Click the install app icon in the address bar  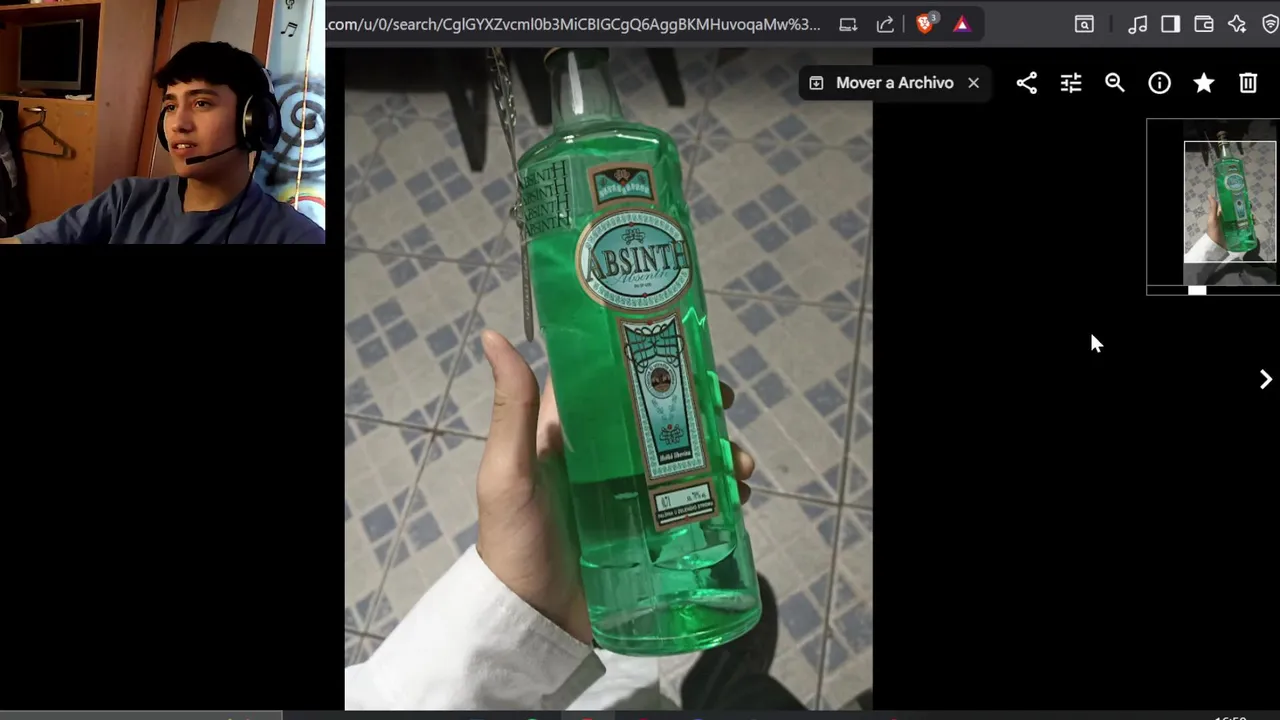click(x=848, y=24)
